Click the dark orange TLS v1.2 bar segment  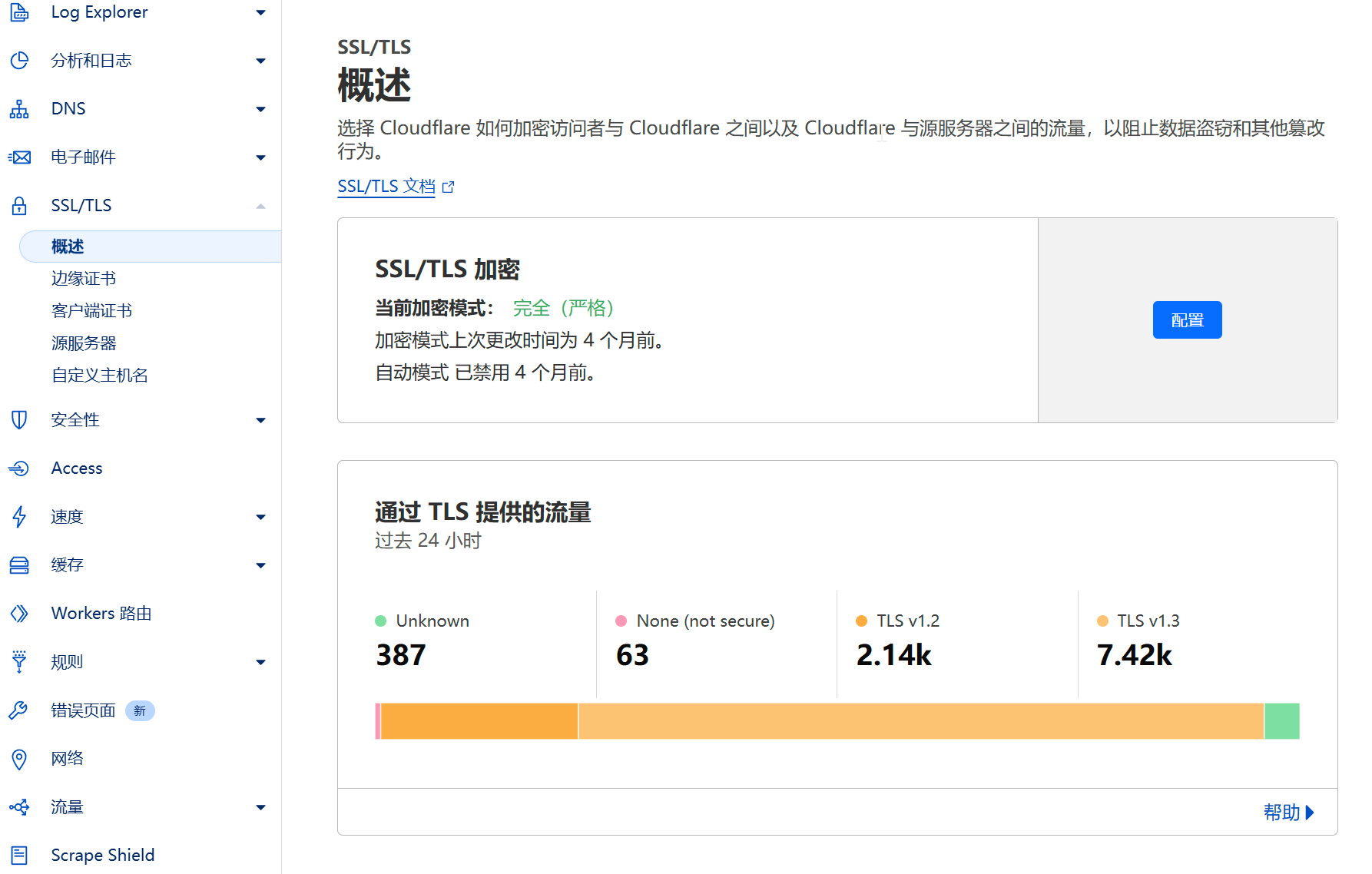coord(479,721)
